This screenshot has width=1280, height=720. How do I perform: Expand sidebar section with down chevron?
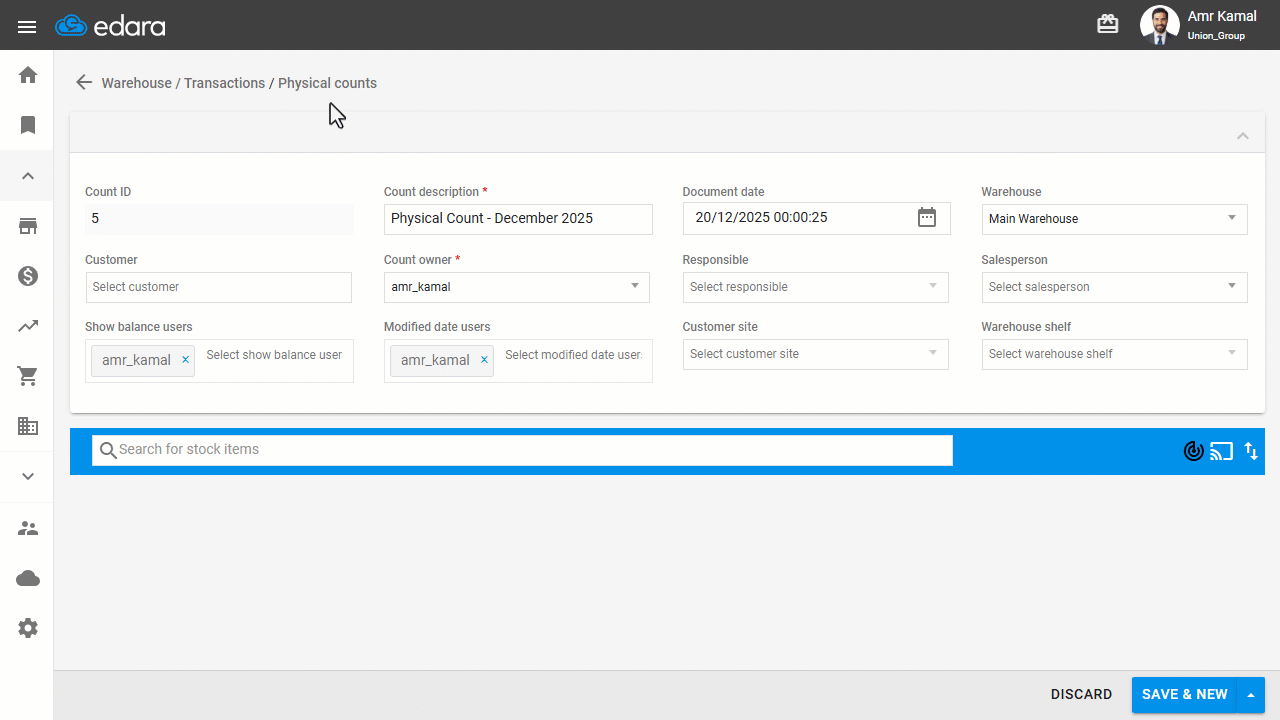(28, 476)
